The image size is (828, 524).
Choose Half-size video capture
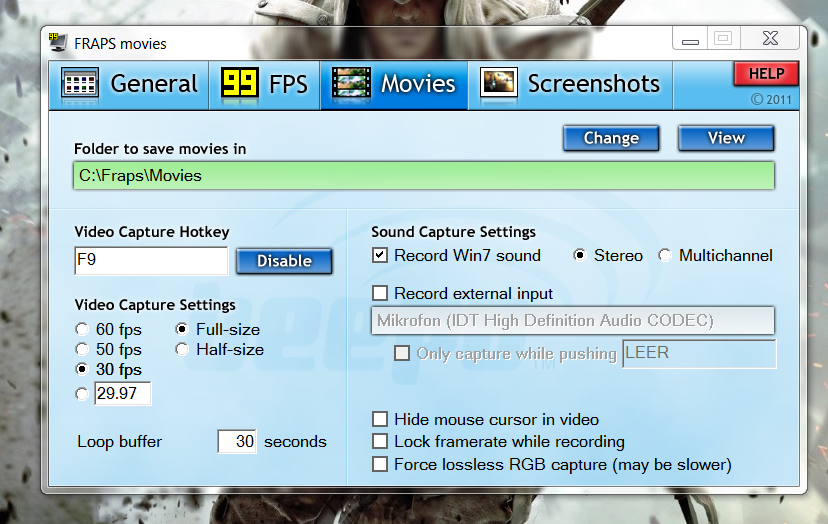point(182,350)
